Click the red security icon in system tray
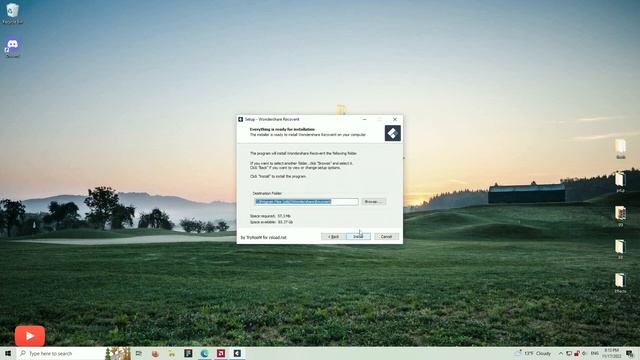The width and height of the screenshot is (640, 360). [577, 353]
